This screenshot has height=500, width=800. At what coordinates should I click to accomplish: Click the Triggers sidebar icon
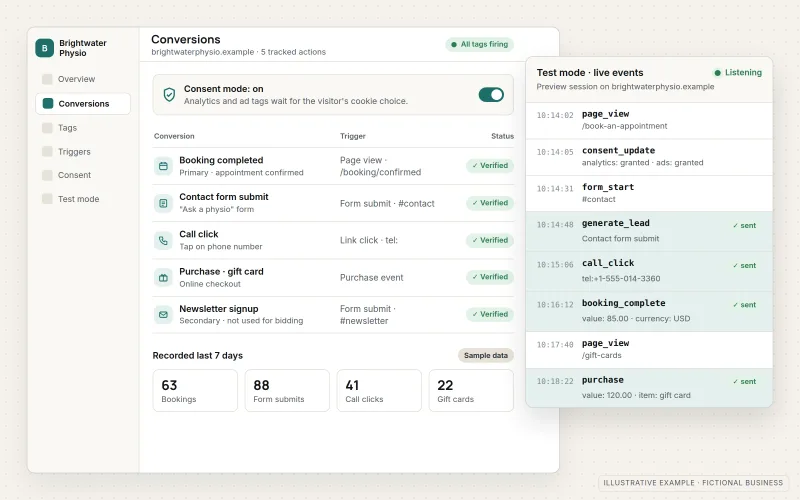pyautogui.click(x=47, y=152)
